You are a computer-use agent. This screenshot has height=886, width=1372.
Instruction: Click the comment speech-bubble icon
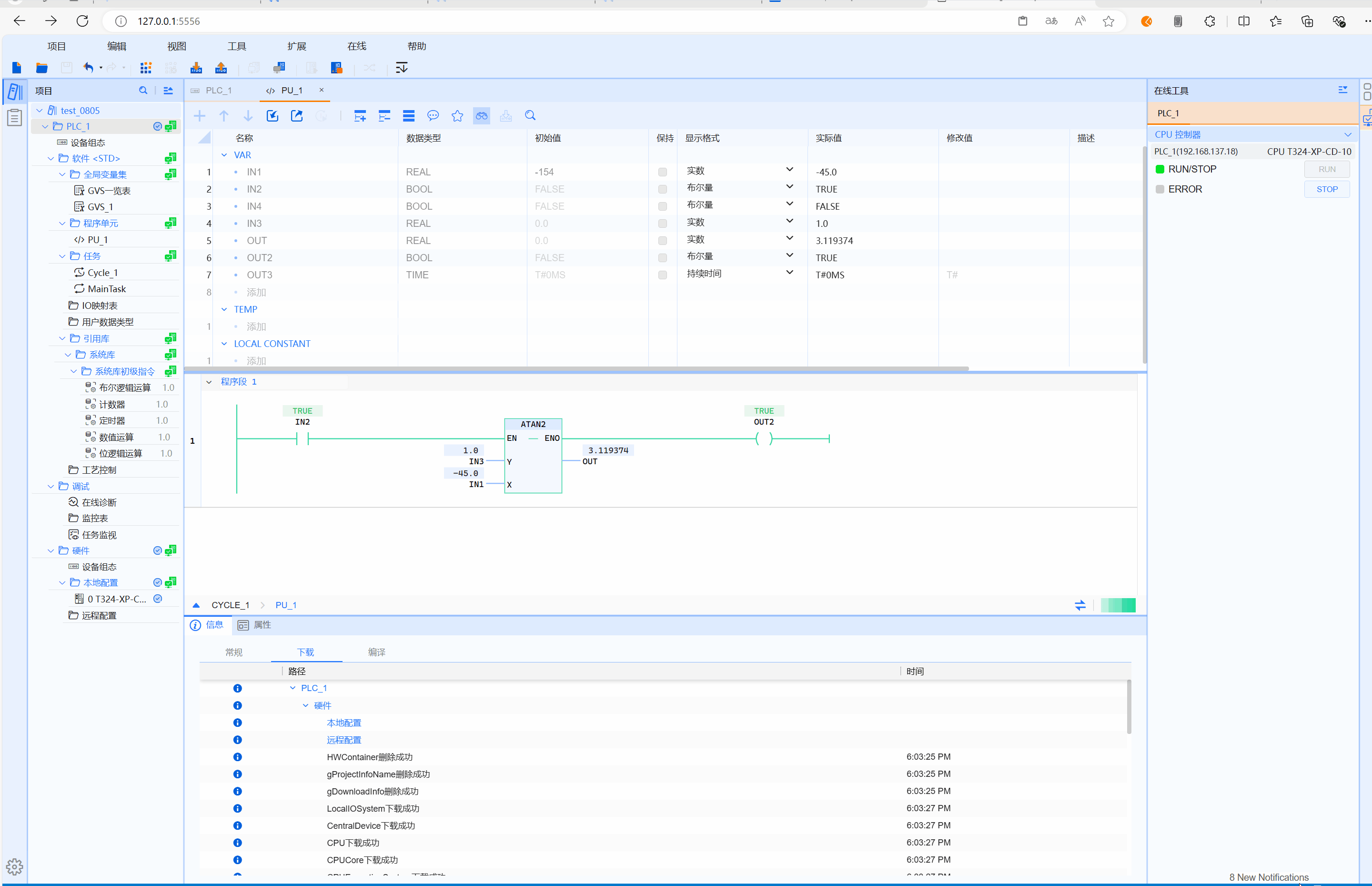(x=433, y=116)
